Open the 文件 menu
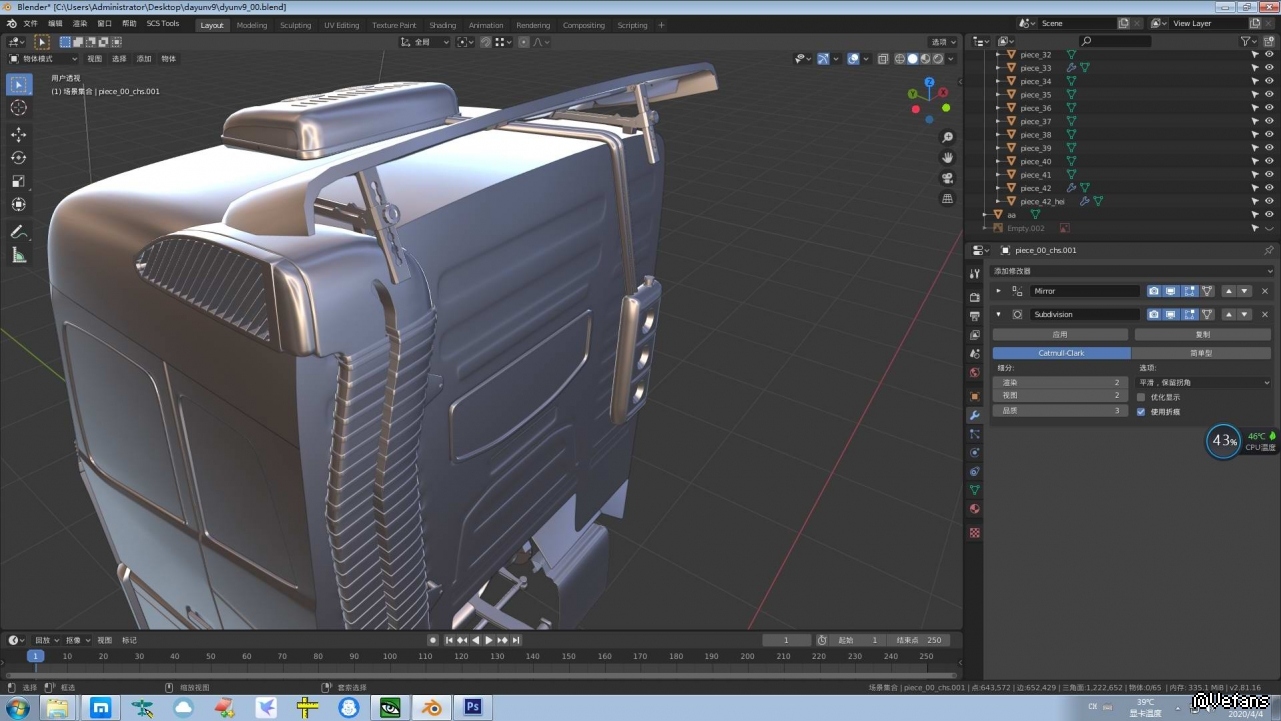This screenshot has height=721, width=1281. pos(30,23)
